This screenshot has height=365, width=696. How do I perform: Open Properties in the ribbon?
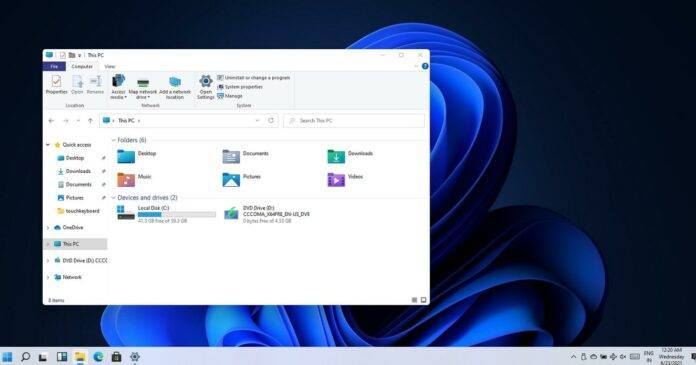pyautogui.click(x=56, y=84)
